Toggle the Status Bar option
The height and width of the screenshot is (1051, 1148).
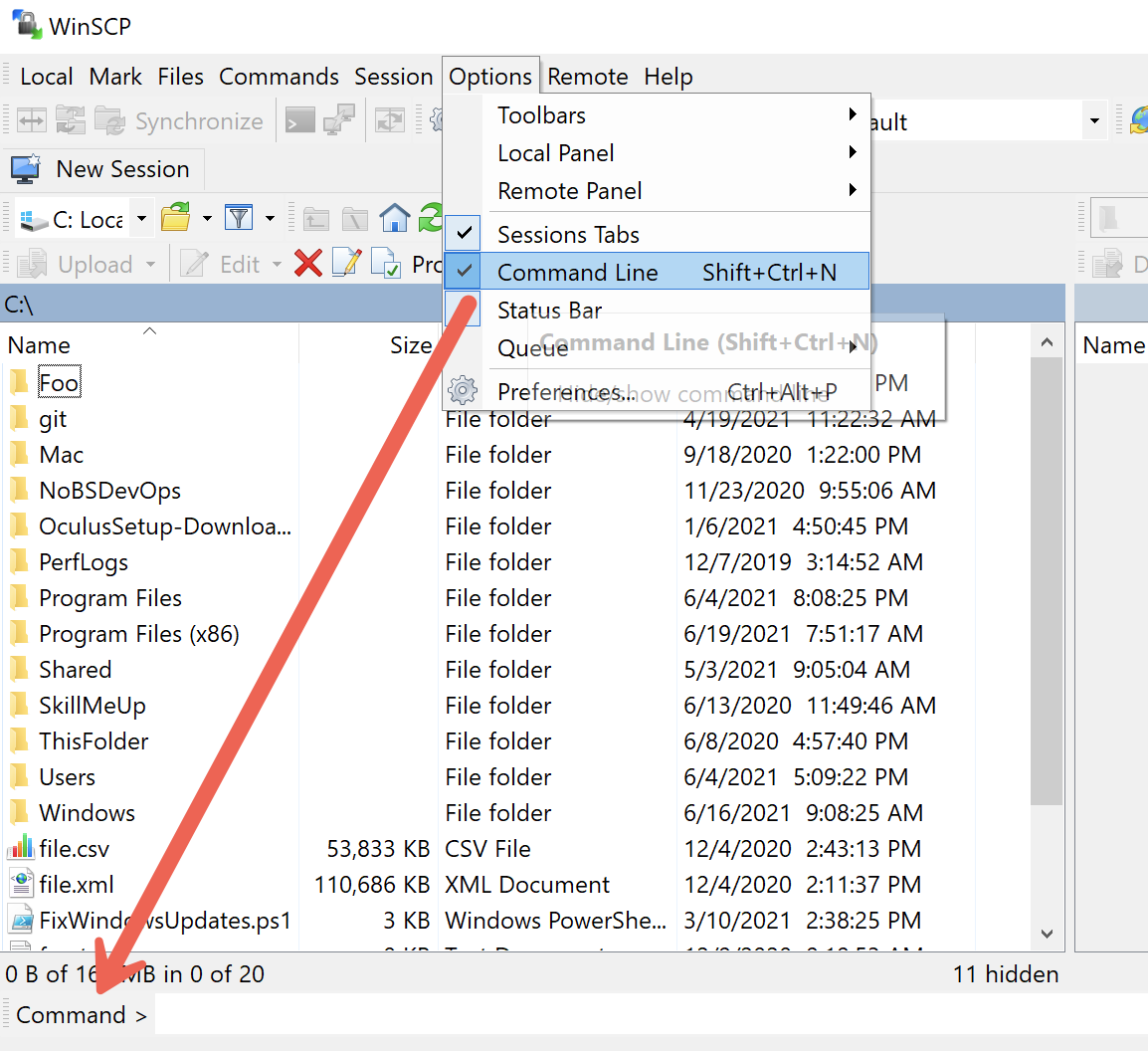point(658,310)
